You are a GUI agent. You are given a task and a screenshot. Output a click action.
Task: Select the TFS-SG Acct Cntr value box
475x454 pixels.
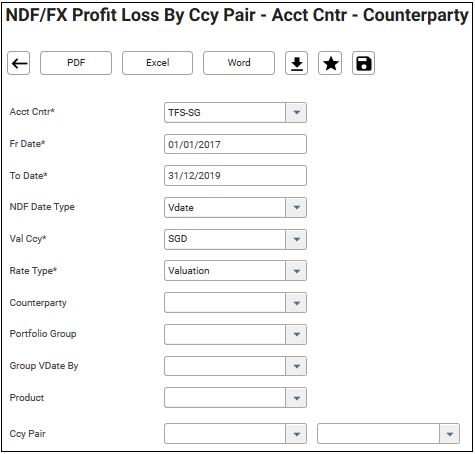point(225,113)
